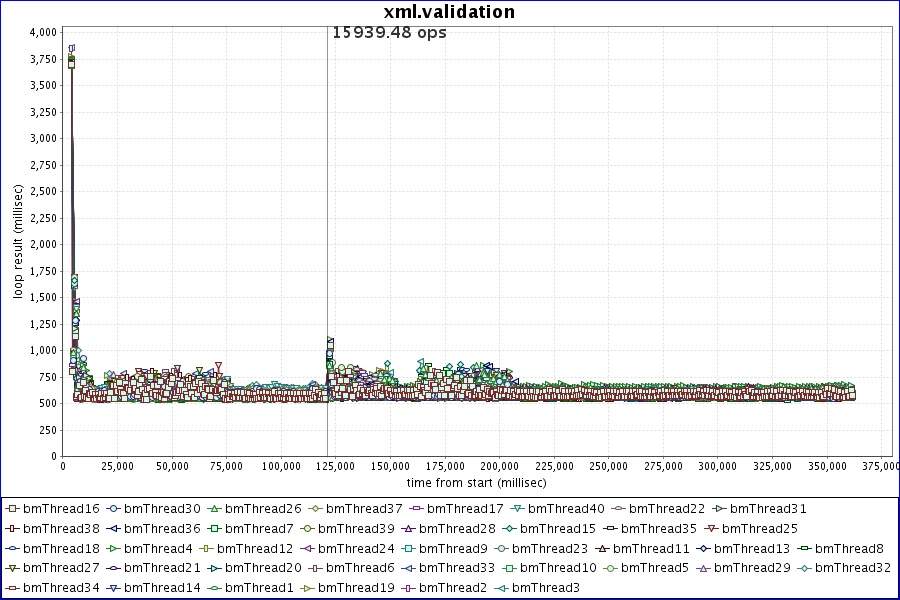Image resolution: width=900 pixels, height=600 pixels.
Task: Click the bmThread30 circle legend marker
Action: 114,509
